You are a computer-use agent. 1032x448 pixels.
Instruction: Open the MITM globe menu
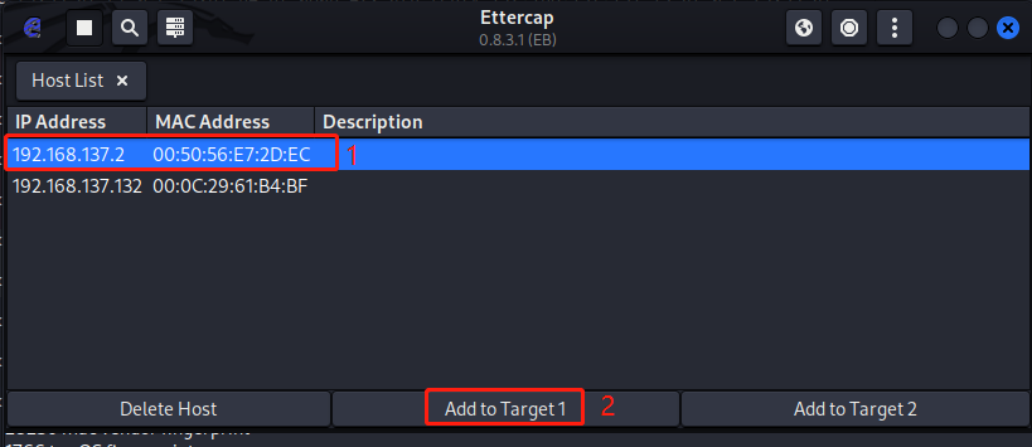point(803,28)
